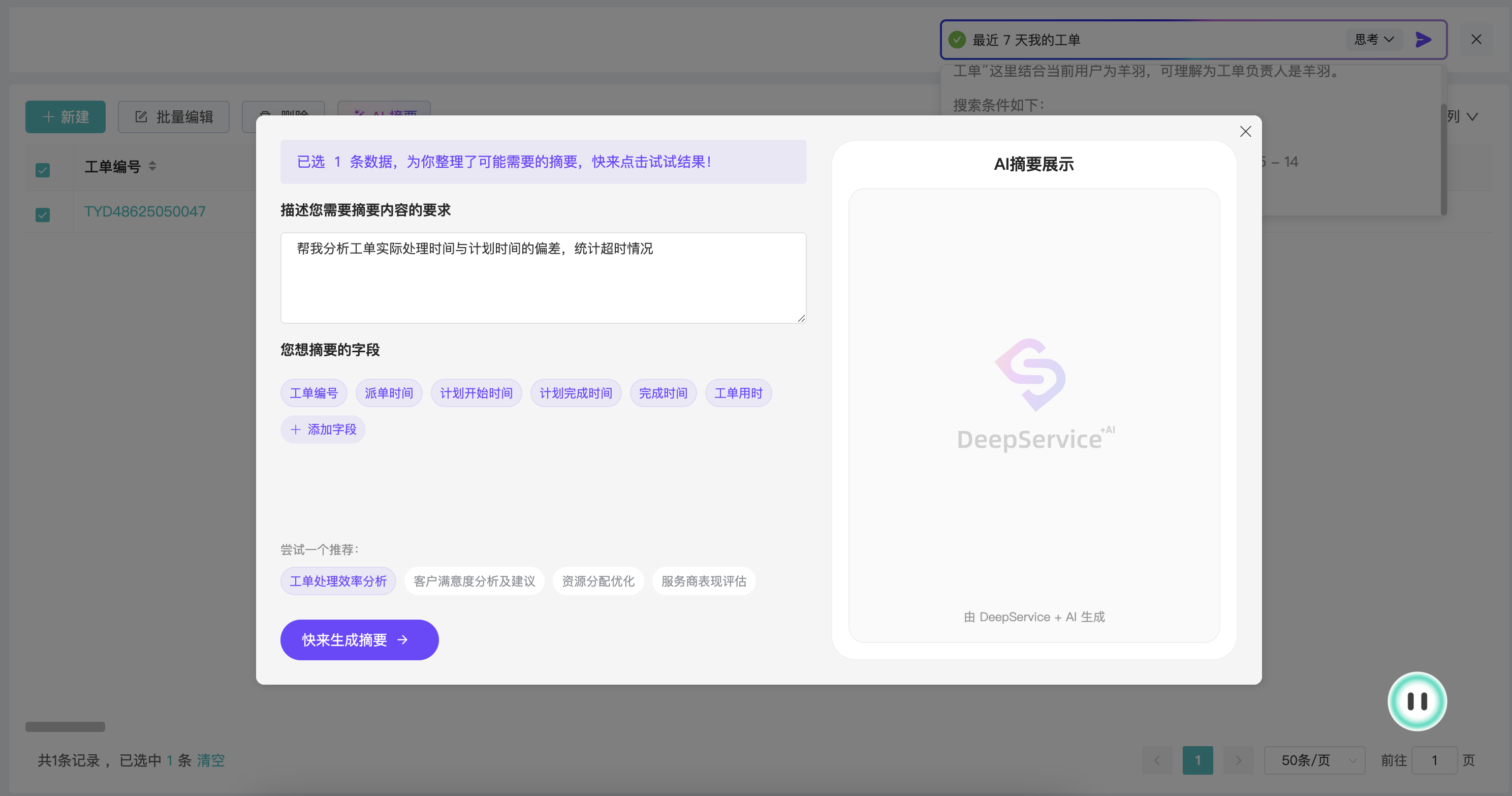Choose 服务商表现评估 recommendation
This screenshot has height=796, width=1512.
(704, 581)
